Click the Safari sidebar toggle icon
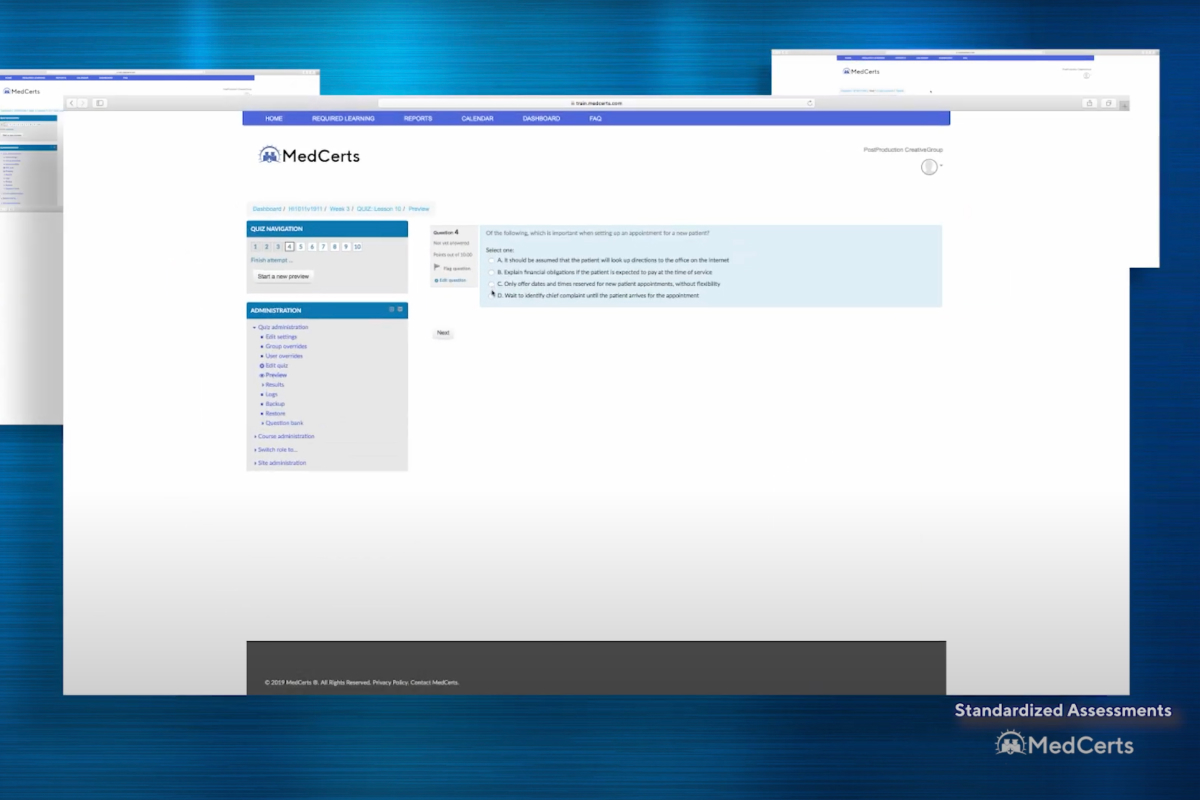 click(x=100, y=103)
